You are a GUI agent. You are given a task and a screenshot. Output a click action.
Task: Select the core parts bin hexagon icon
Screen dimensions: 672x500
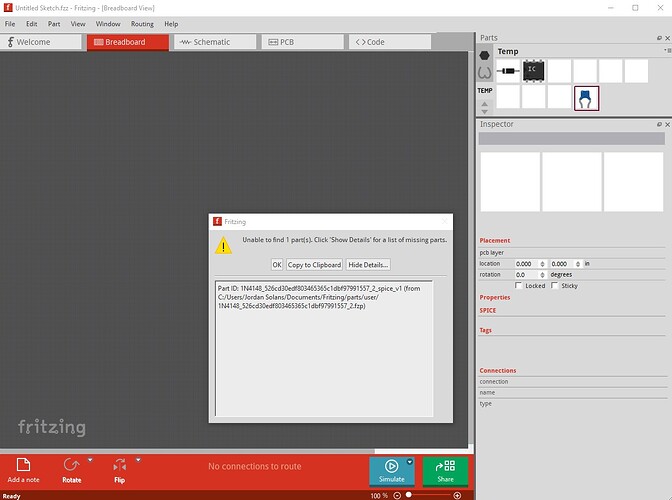pyautogui.click(x=484, y=55)
